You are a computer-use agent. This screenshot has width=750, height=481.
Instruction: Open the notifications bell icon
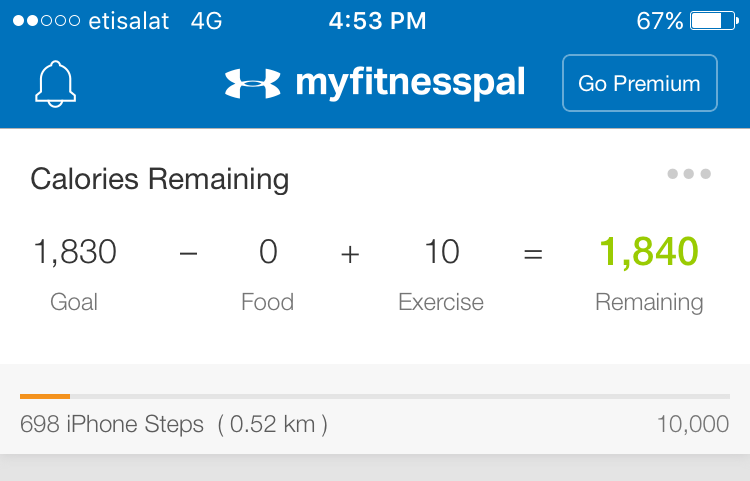click(55, 84)
